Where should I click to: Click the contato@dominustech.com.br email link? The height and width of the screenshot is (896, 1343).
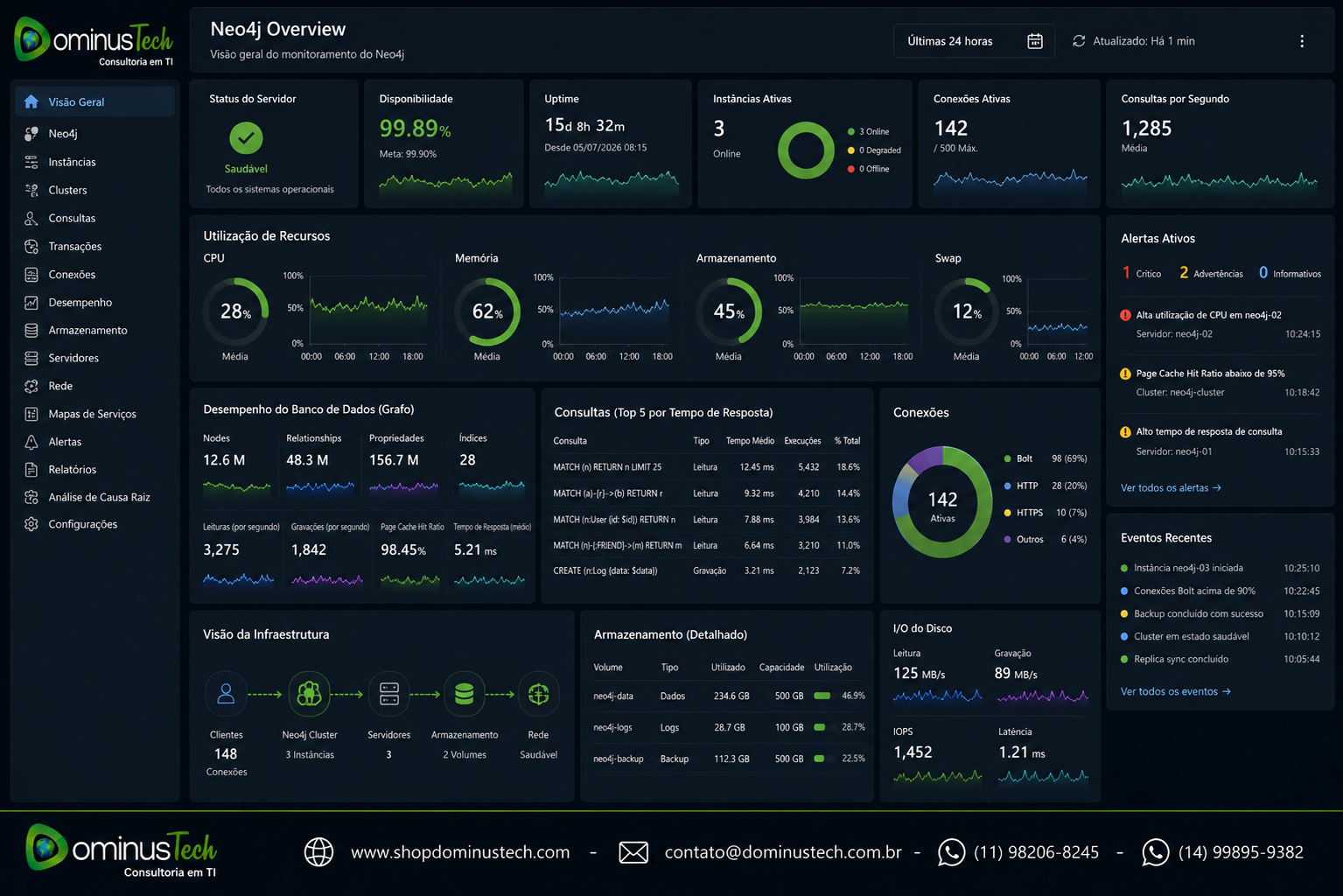coord(783,852)
